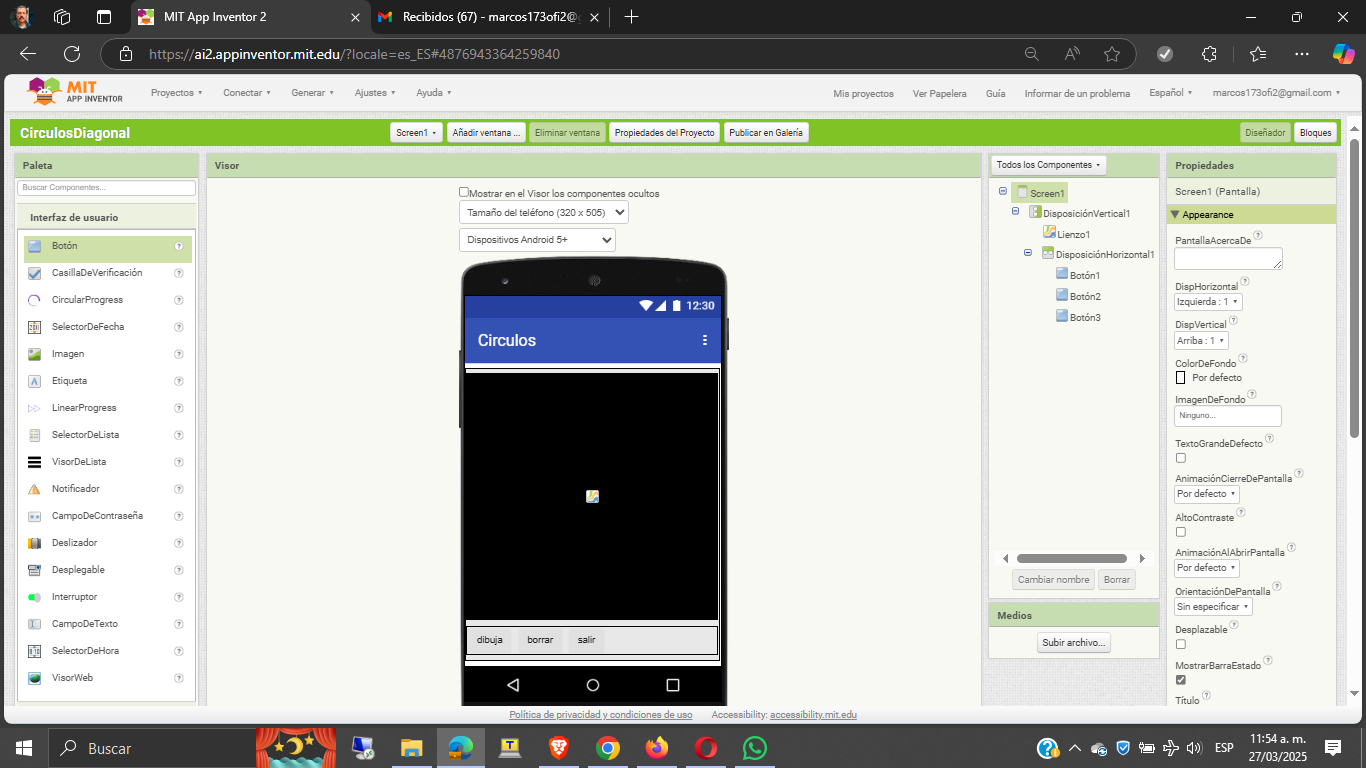Click the ColorDeFondo color swatch
Image resolution: width=1366 pixels, height=768 pixels.
pos(1181,378)
